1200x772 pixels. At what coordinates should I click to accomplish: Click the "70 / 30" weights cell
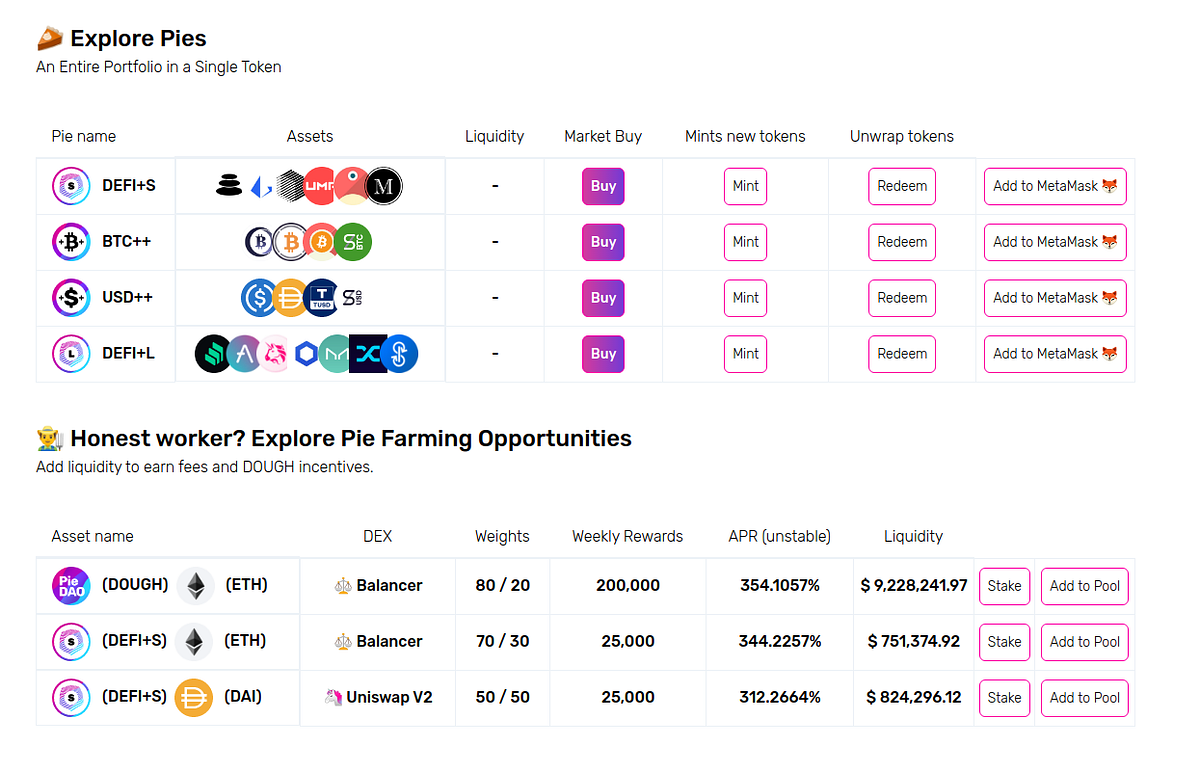pos(503,641)
